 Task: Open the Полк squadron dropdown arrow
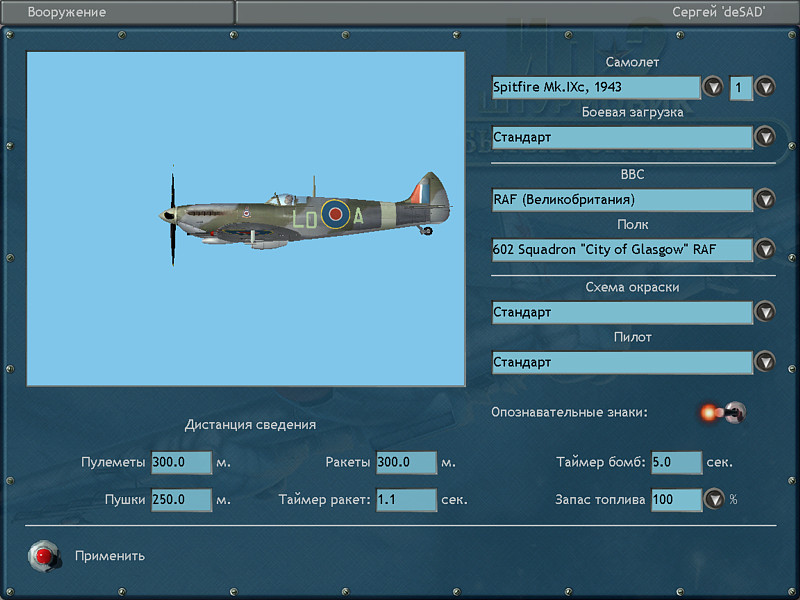click(765, 249)
